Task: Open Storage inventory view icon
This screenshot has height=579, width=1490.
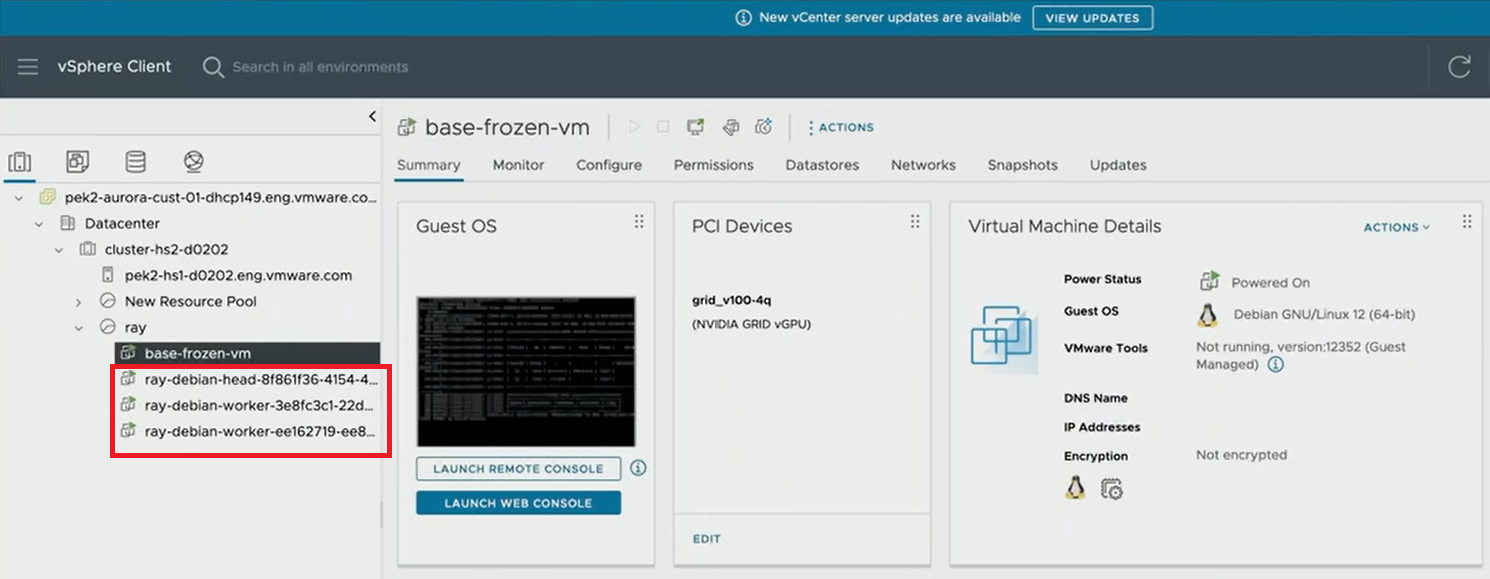Action: (135, 161)
